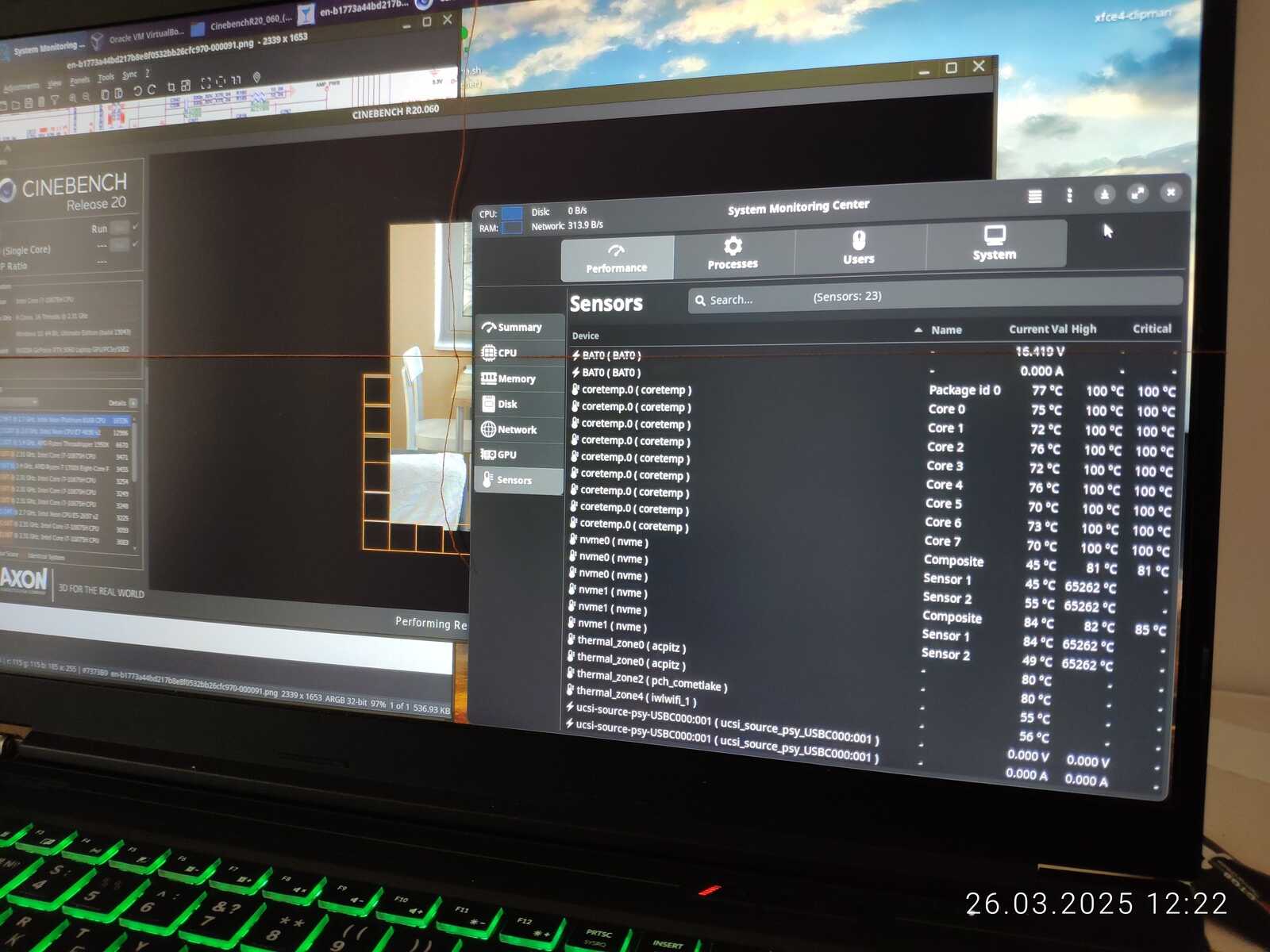Sort sensors by the Device column header
This screenshot has height=952, width=1270.
click(x=586, y=336)
